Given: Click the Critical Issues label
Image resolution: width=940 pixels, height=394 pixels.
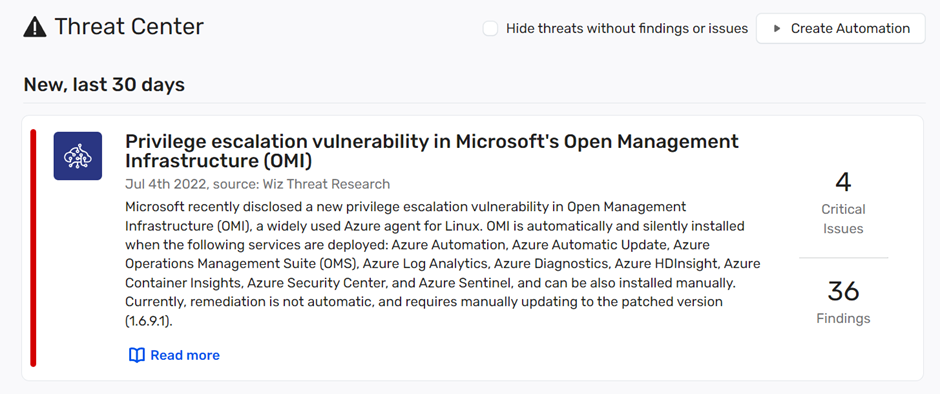Looking at the screenshot, I should [x=843, y=219].
